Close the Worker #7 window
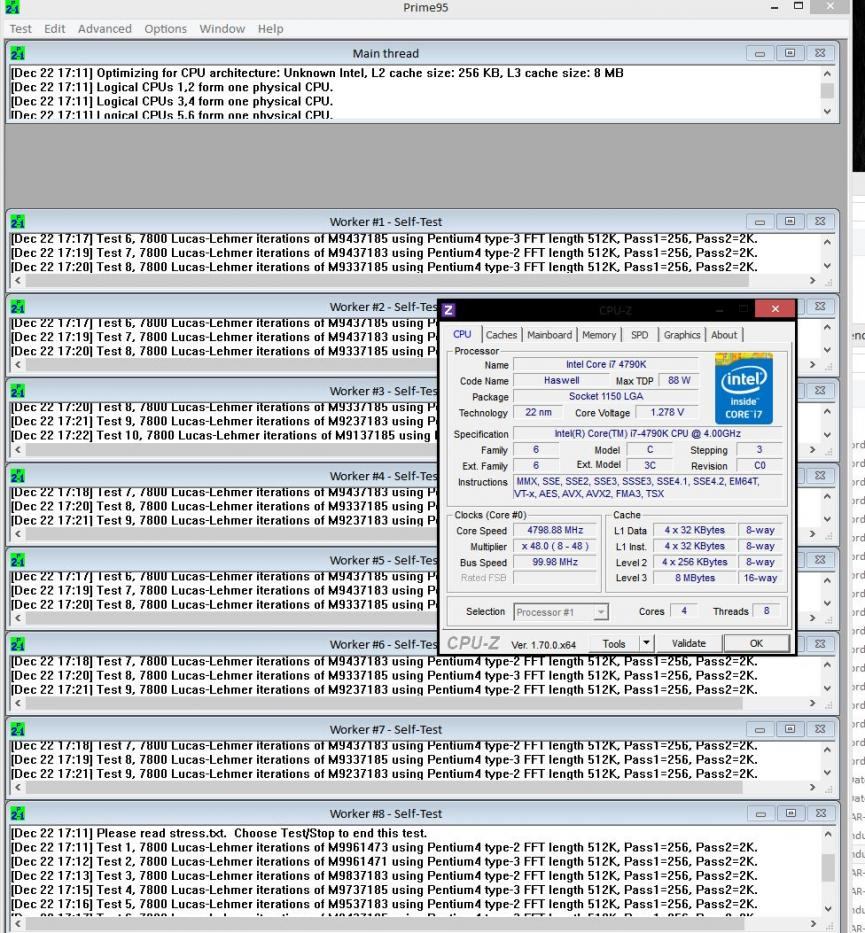The width and height of the screenshot is (865, 933). point(820,729)
